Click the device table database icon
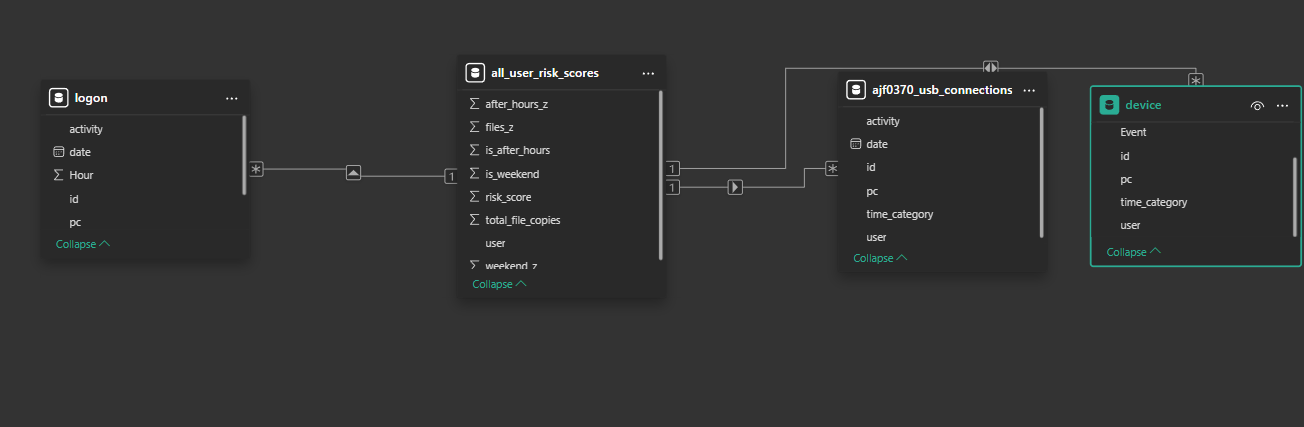Image resolution: width=1304 pixels, height=427 pixels. [x=1108, y=105]
